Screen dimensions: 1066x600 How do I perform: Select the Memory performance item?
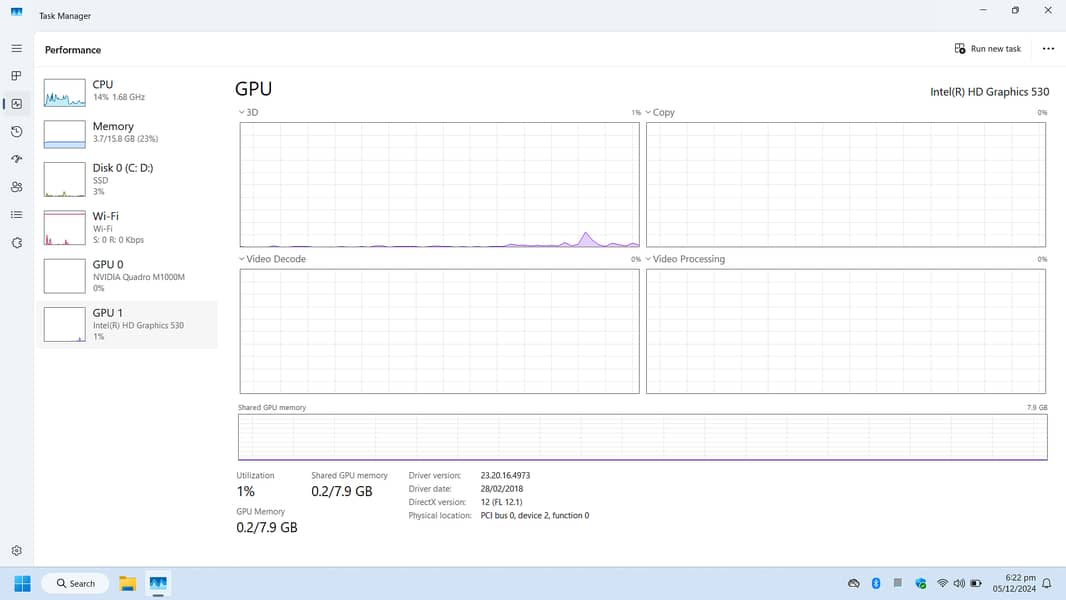point(126,133)
